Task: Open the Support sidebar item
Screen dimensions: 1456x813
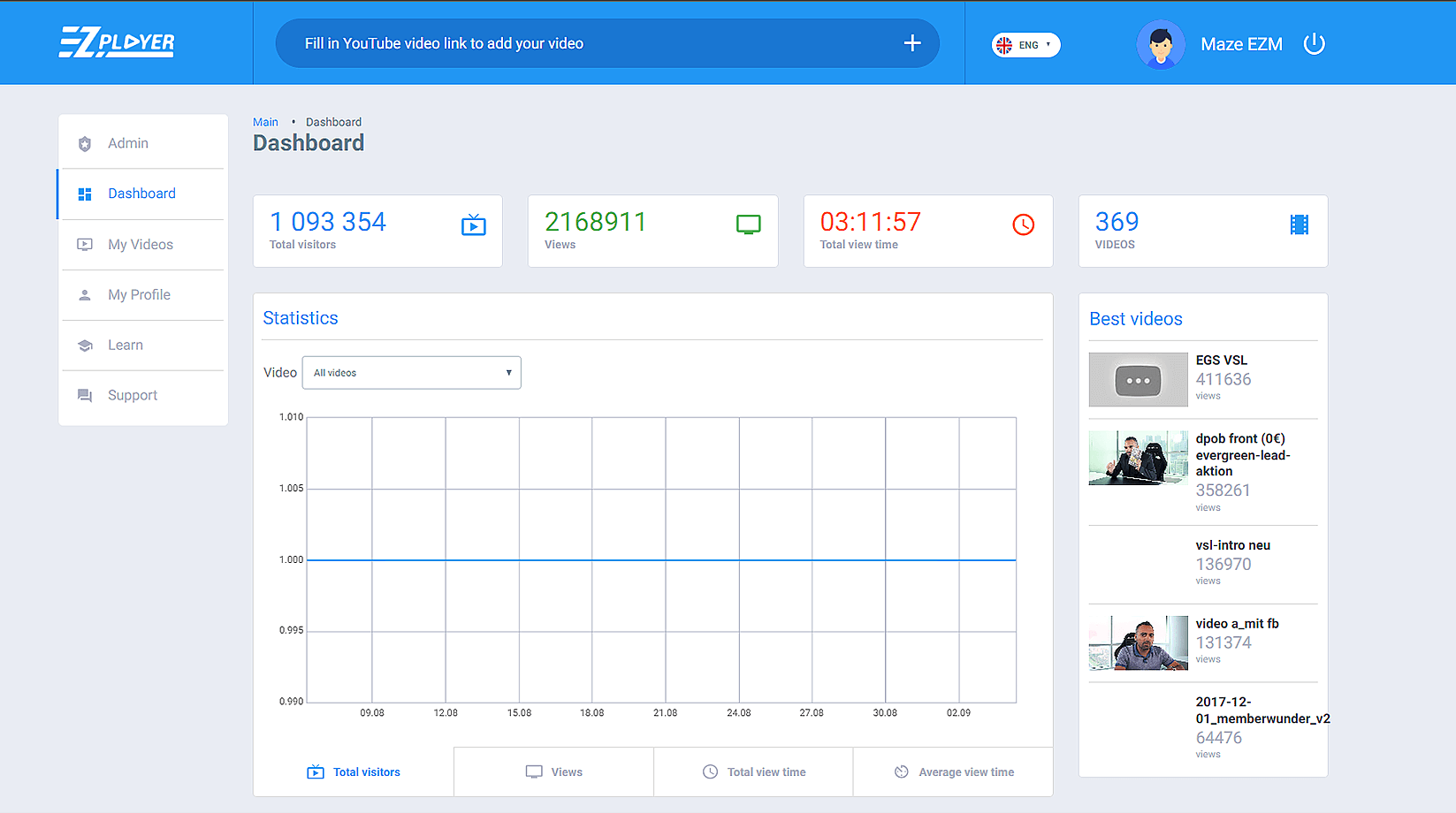Action: (133, 396)
